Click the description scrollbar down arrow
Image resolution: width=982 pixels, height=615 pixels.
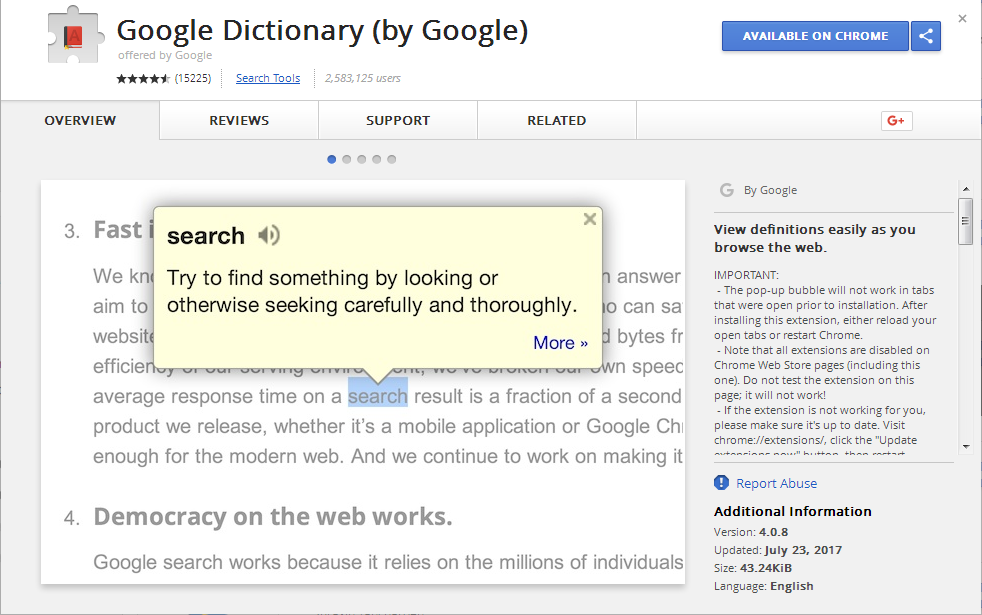tap(966, 447)
